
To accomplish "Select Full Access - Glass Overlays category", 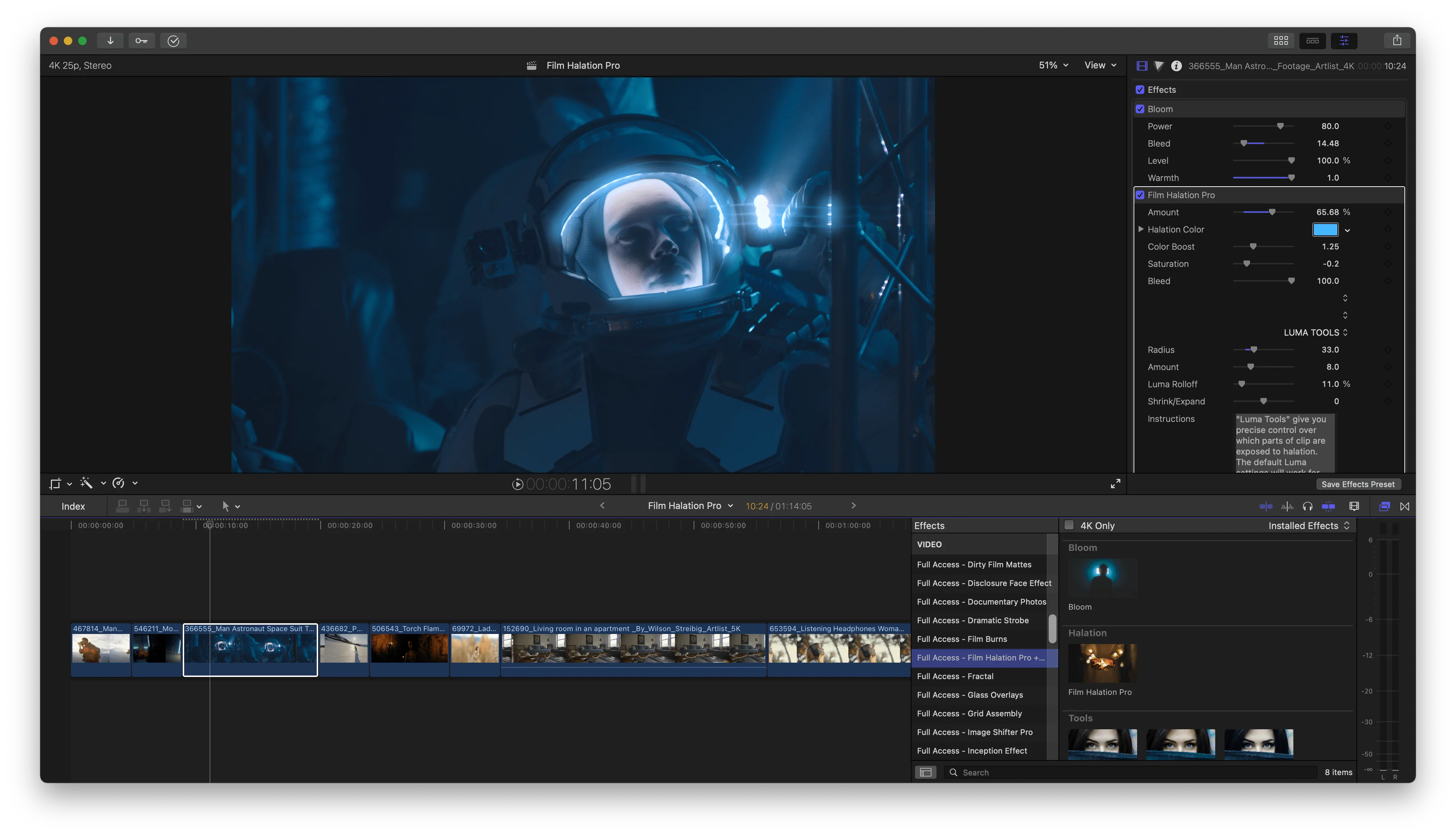I will 970,695.
